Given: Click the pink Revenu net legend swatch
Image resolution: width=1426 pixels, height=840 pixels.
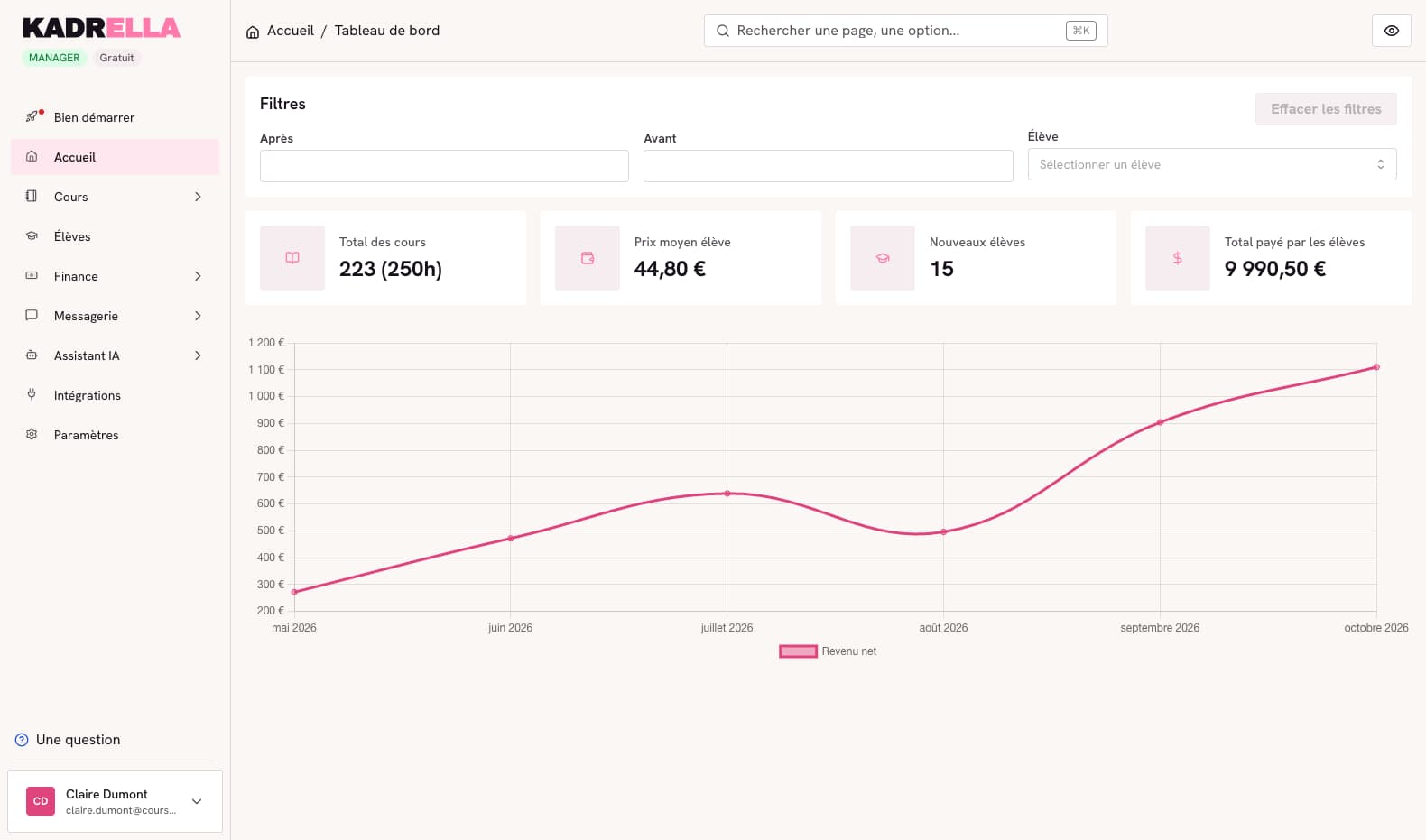Looking at the screenshot, I should pyautogui.click(x=798, y=651).
